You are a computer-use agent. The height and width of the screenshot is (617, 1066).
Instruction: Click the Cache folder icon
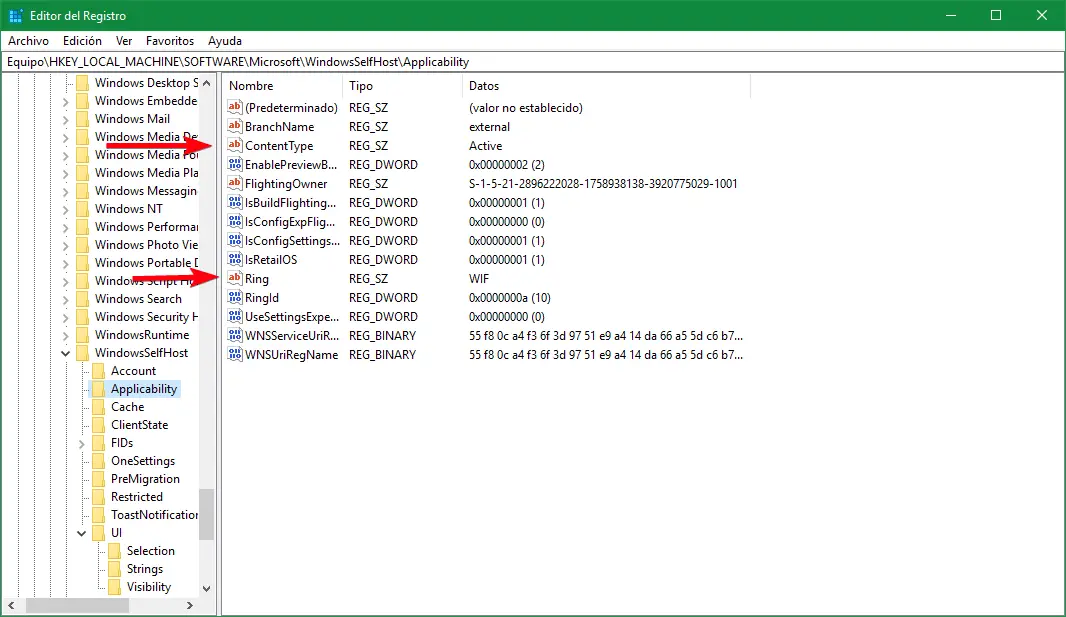coord(98,407)
